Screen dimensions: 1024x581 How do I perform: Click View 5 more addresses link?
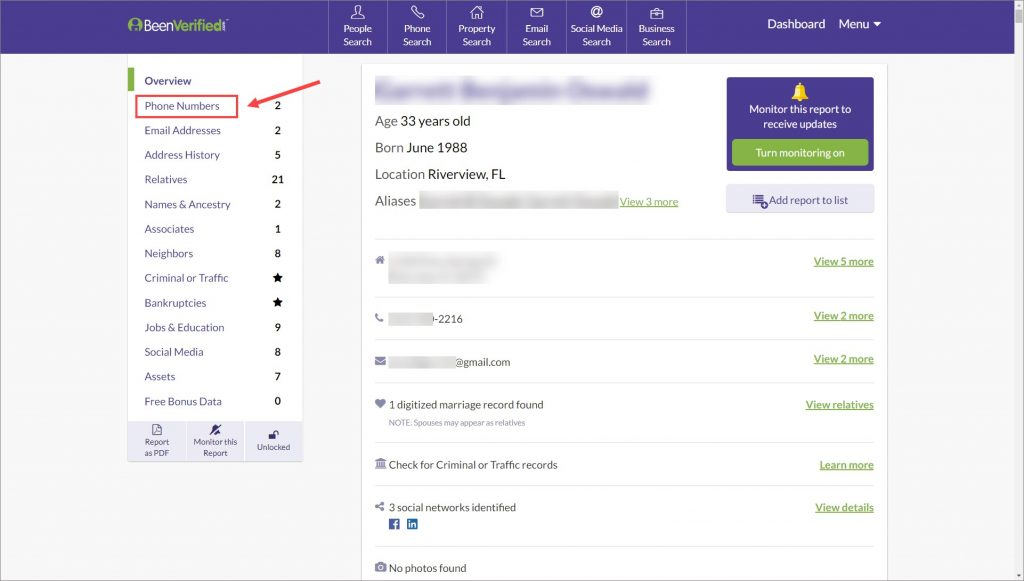[843, 262]
